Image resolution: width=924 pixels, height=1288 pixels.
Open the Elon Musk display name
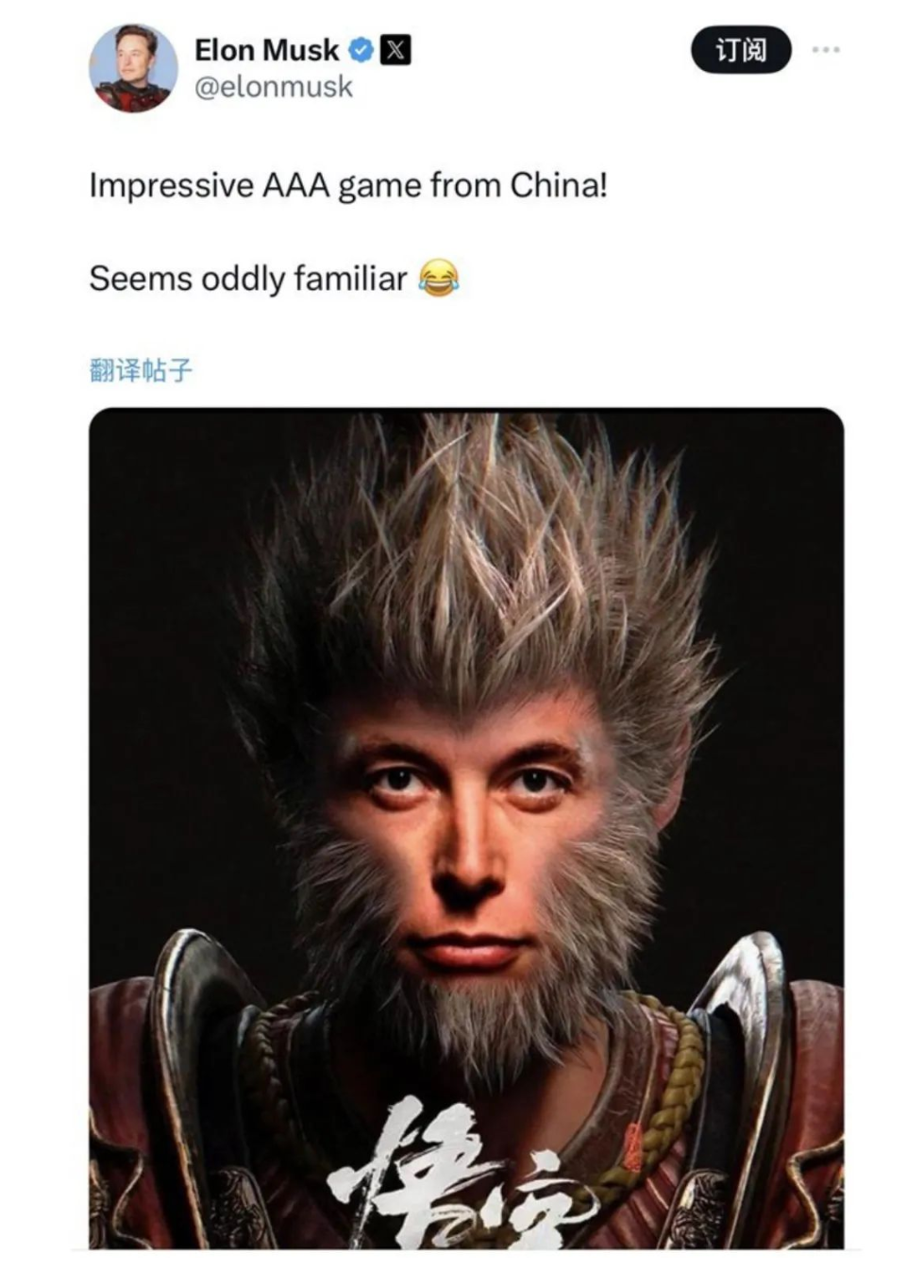[266, 50]
